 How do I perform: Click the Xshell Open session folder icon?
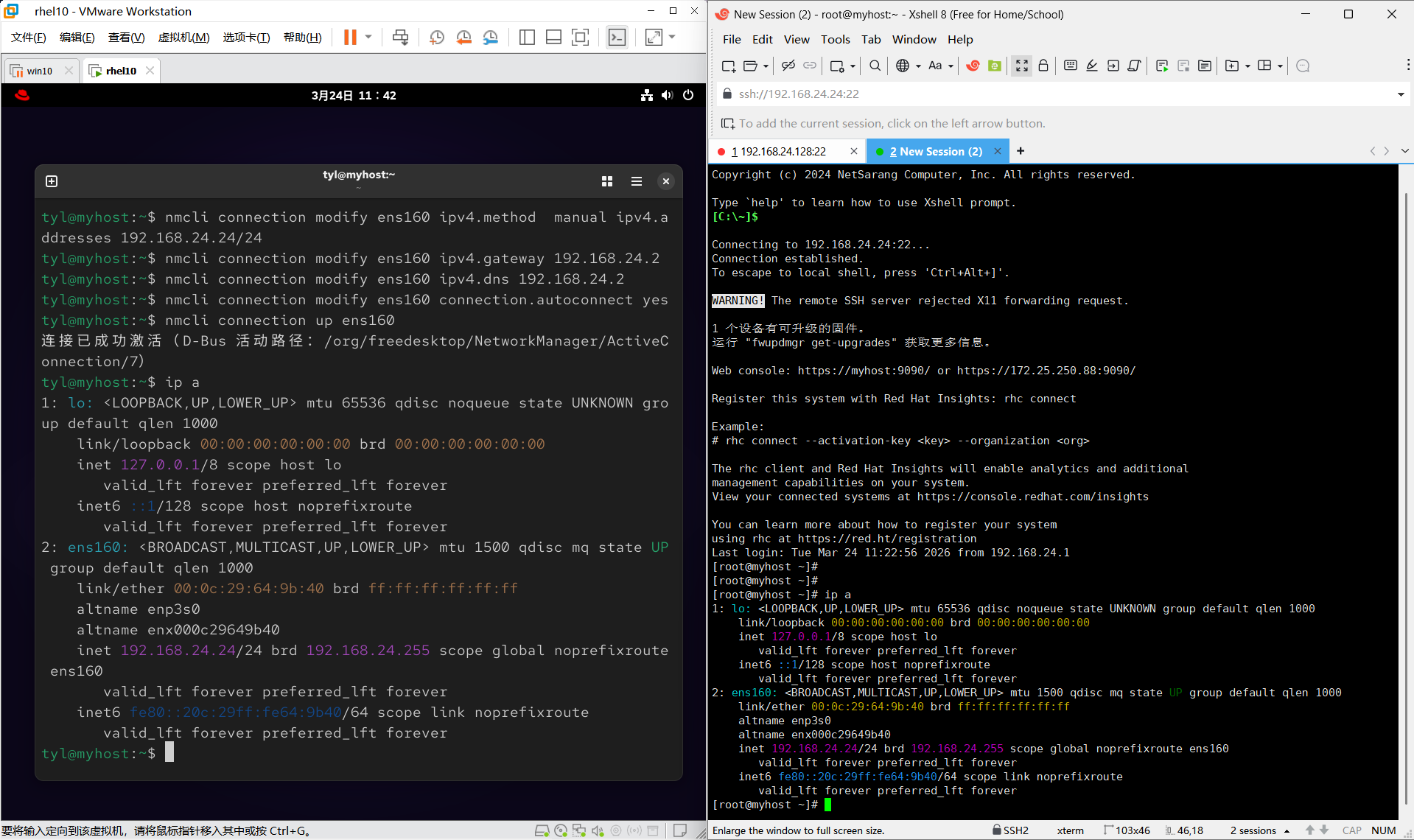click(750, 66)
